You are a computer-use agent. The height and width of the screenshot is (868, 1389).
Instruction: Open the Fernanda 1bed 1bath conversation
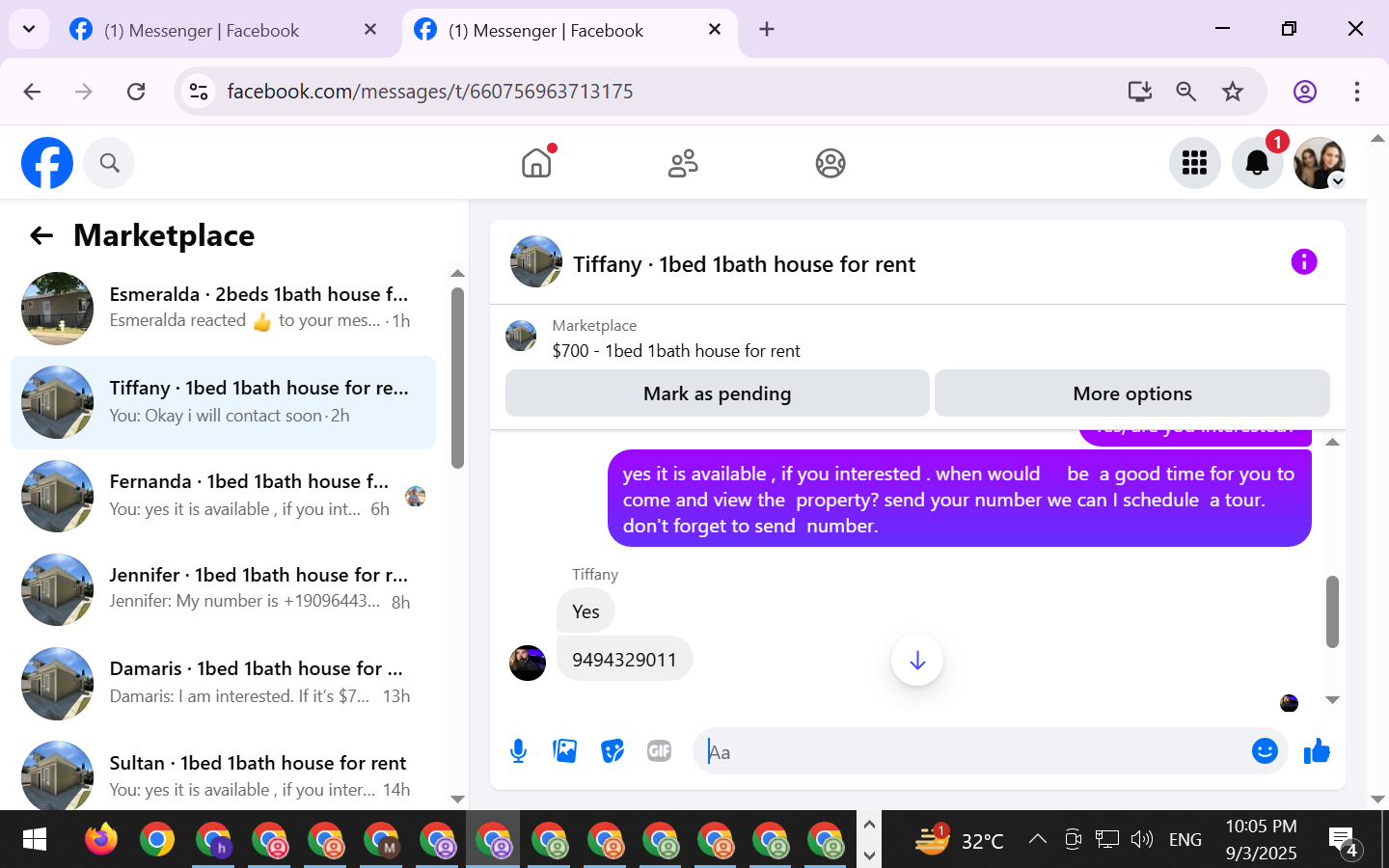click(x=223, y=496)
